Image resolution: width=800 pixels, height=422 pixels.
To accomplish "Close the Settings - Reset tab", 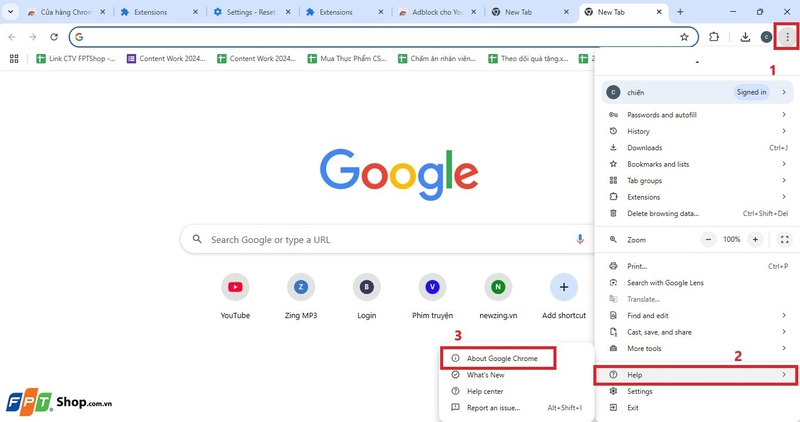I will (288, 12).
